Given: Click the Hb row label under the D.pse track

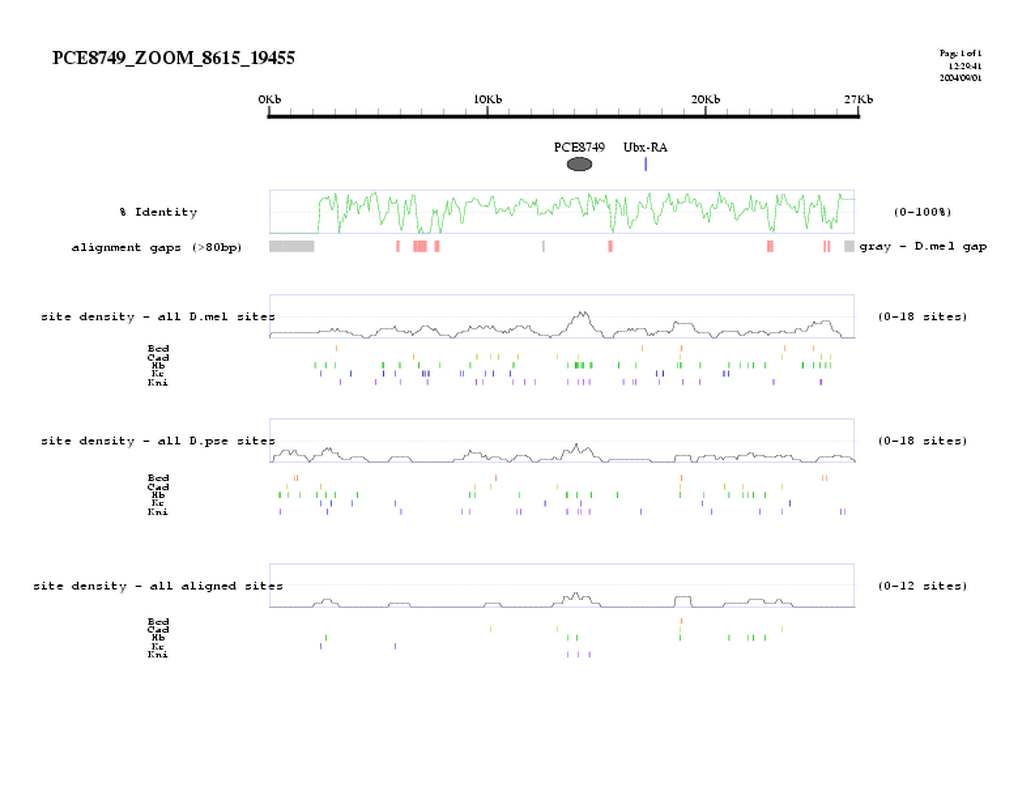Looking at the screenshot, I should coord(158,494).
